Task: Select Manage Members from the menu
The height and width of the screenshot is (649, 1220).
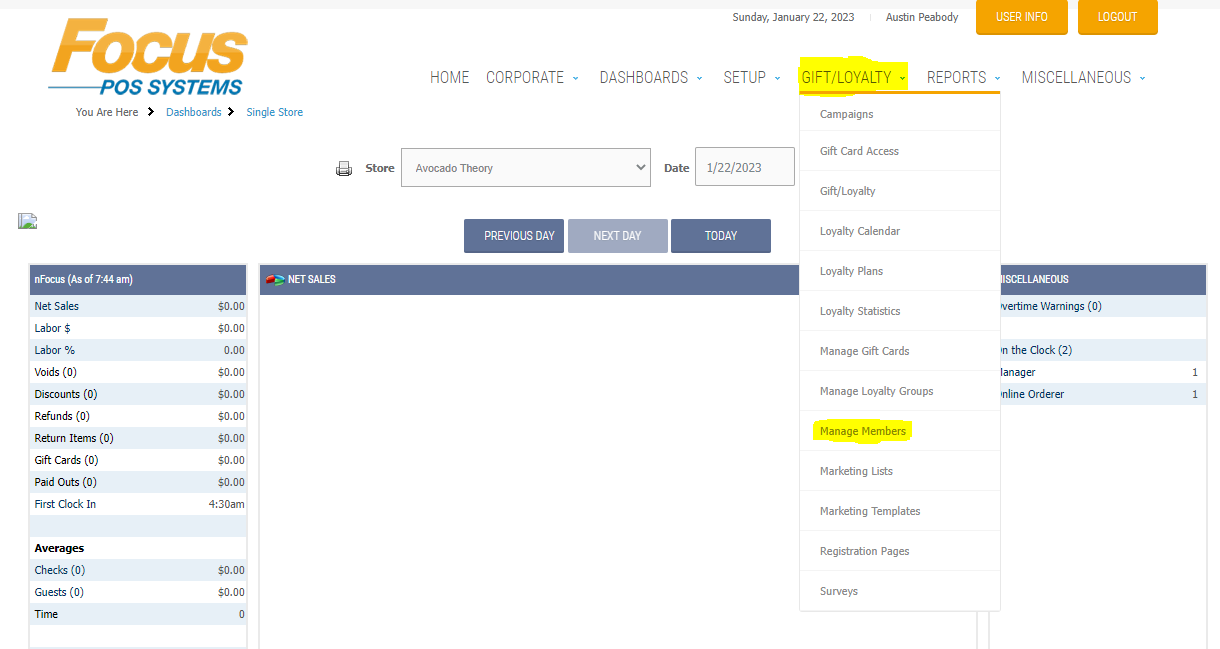Action: point(862,430)
